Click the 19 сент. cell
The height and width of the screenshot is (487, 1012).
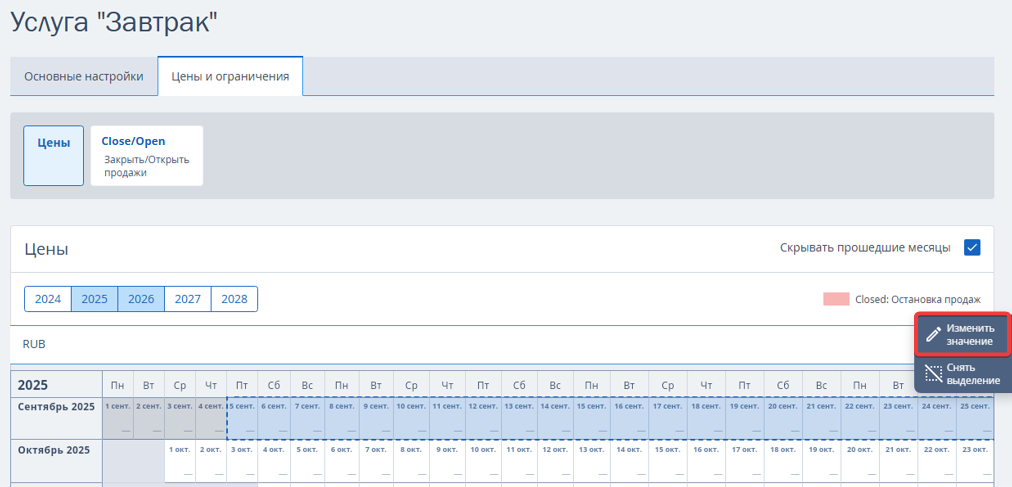pos(745,419)
